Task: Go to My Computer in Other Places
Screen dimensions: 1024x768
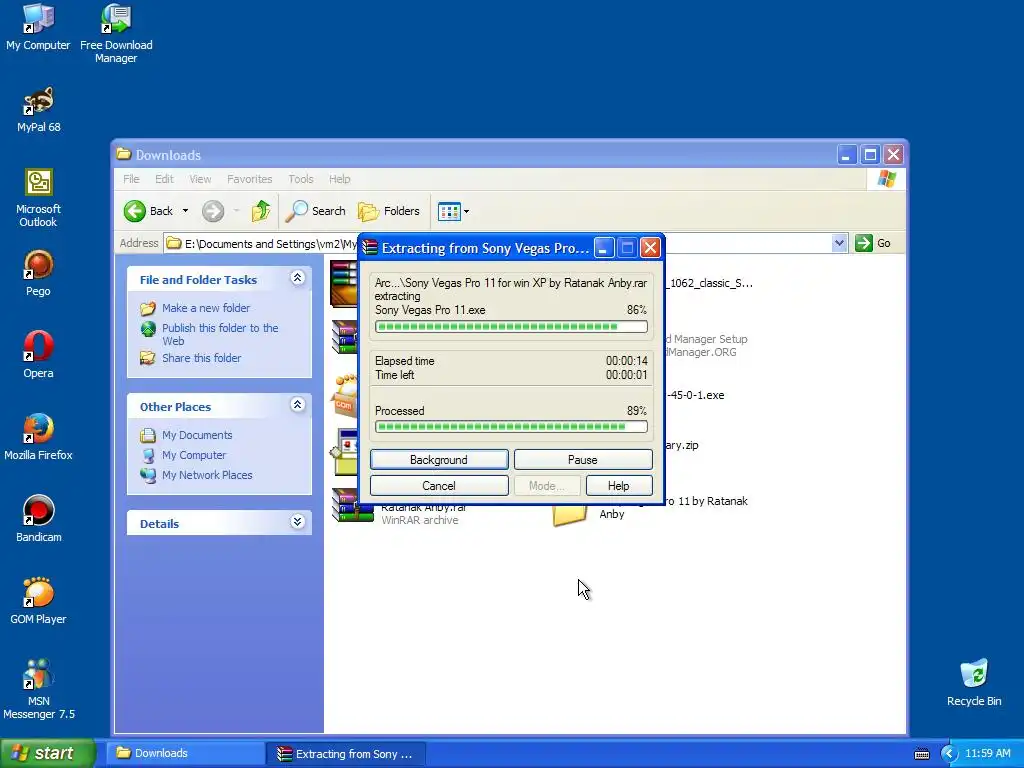Action: pyautogui.click(x=193, y=455)
